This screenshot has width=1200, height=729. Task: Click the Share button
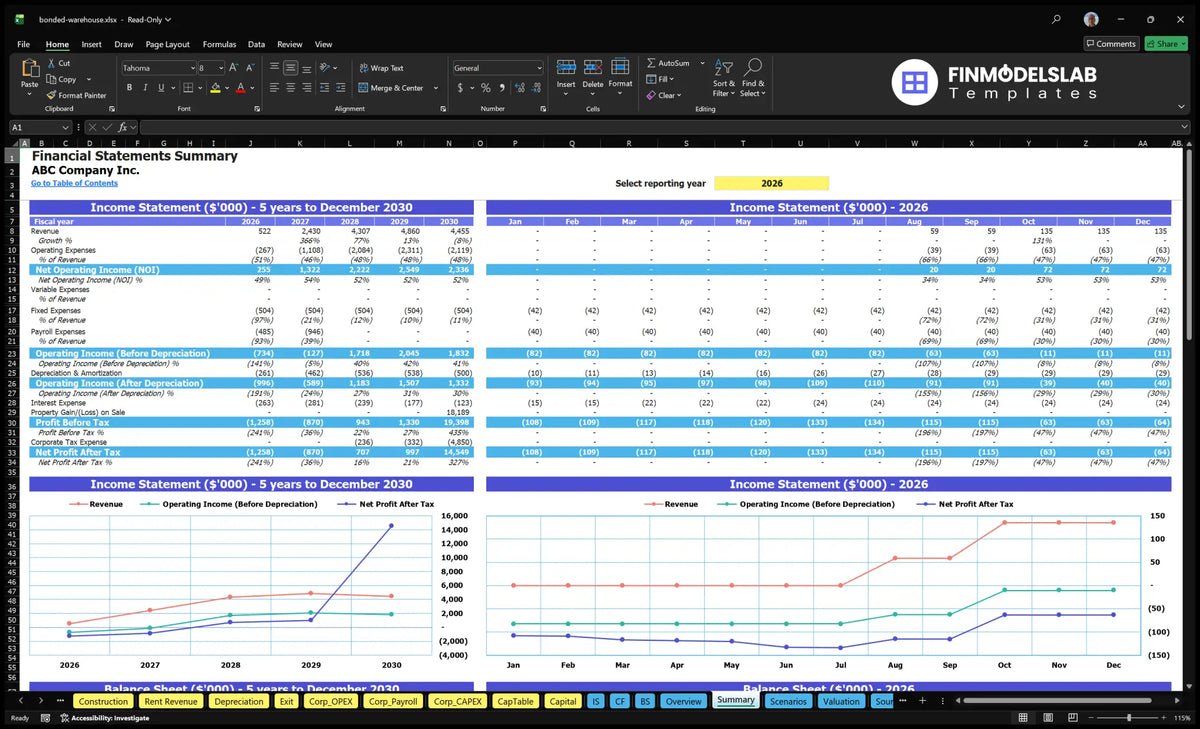pos(1165,44)
